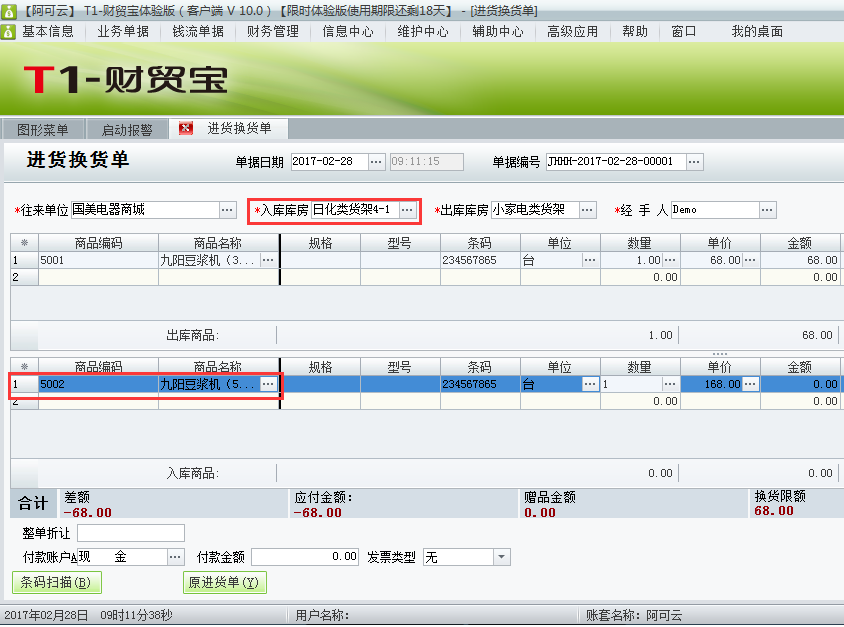Open 窗口 menu

pyautogui.click(x=684, y=32)
